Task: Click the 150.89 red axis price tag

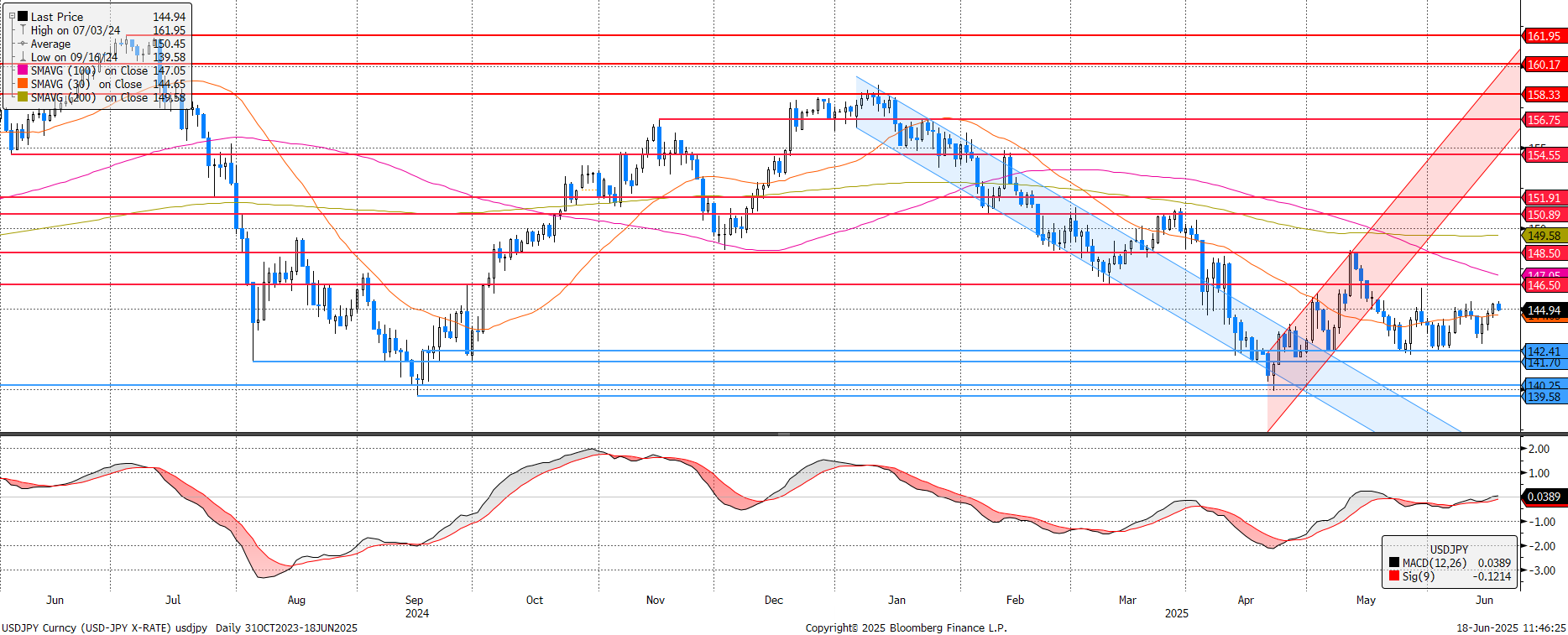Action: pos(1544,215)
